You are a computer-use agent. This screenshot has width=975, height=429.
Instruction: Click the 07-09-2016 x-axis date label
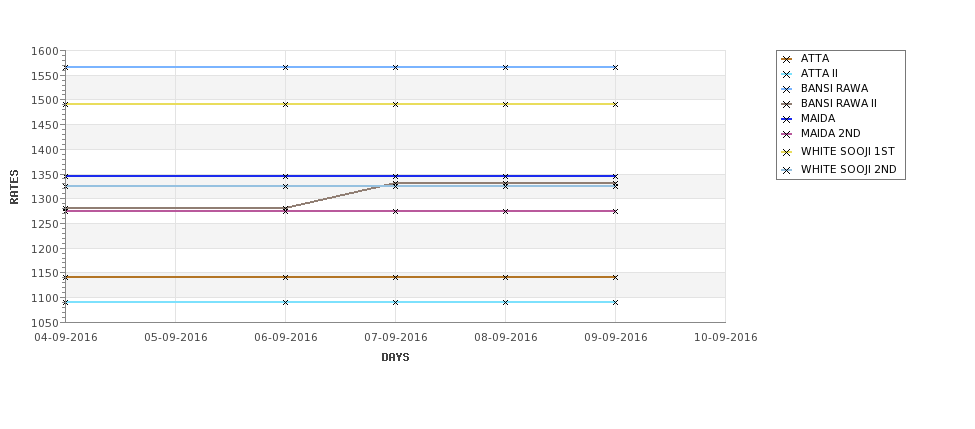pyautogui.click(x=395, y=337)
